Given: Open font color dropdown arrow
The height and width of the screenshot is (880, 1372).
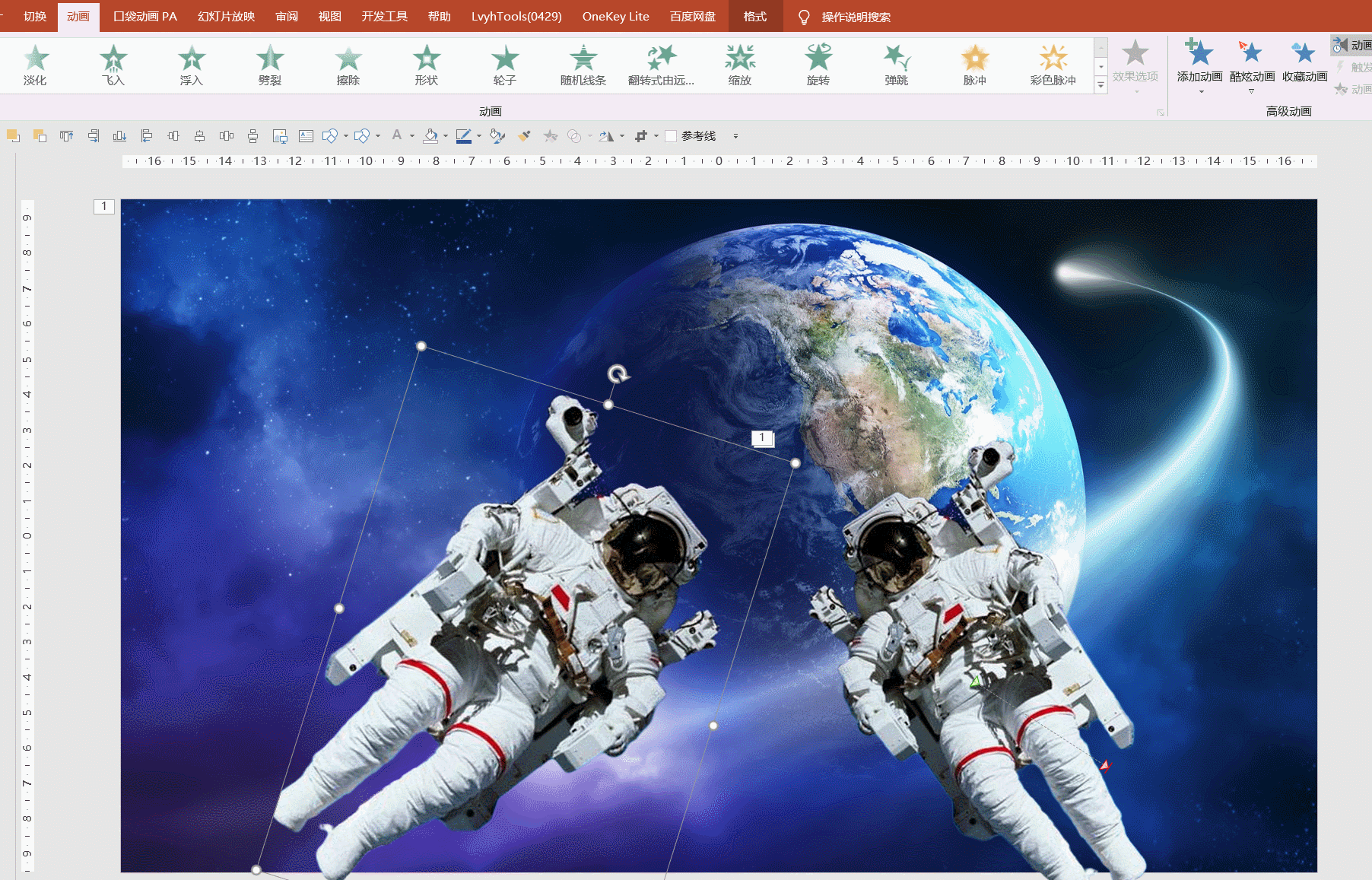Looking at the screenshot, I should click(412, 136).
